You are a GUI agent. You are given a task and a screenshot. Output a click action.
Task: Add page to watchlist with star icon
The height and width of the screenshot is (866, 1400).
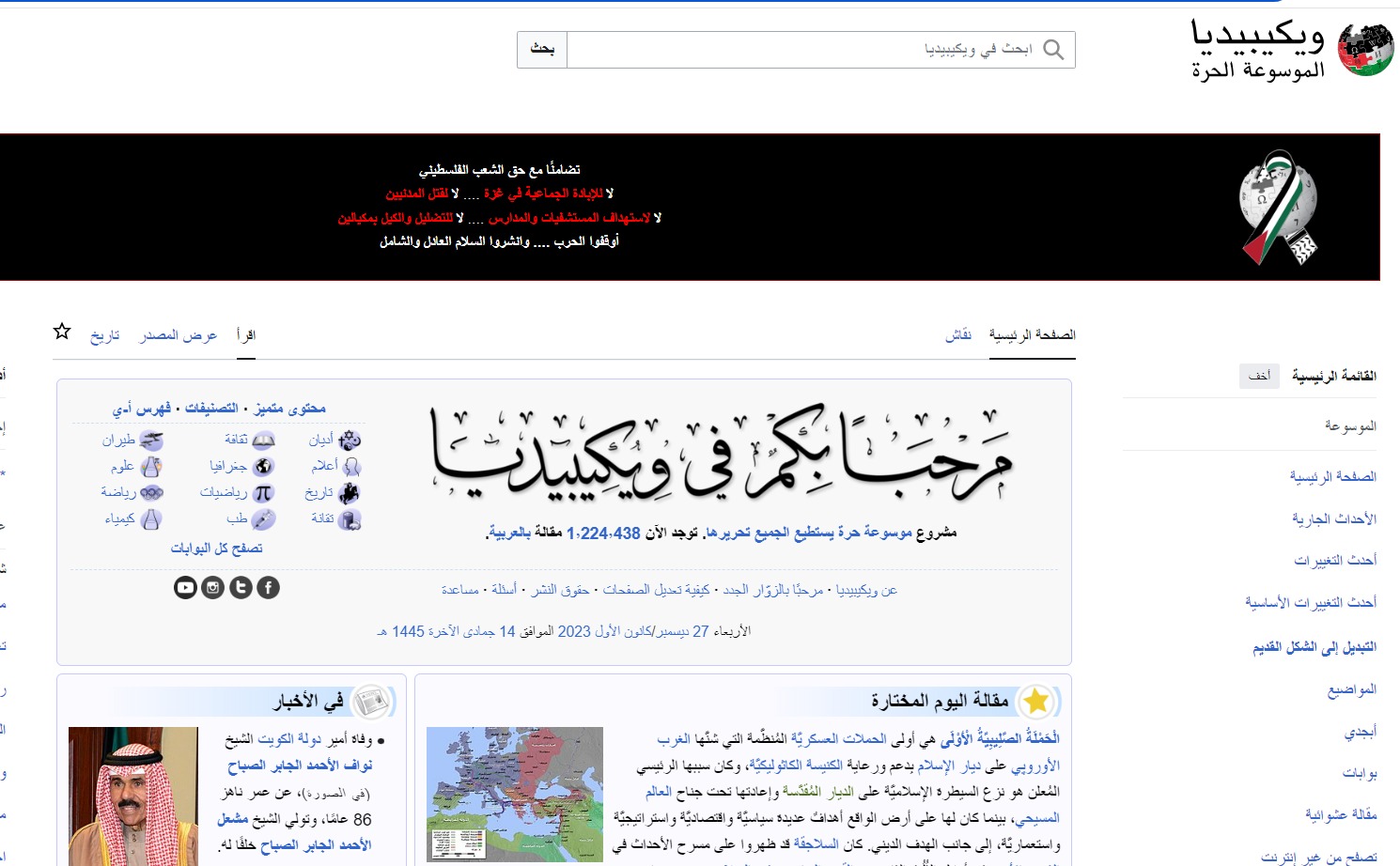click(x=62, y=332)
